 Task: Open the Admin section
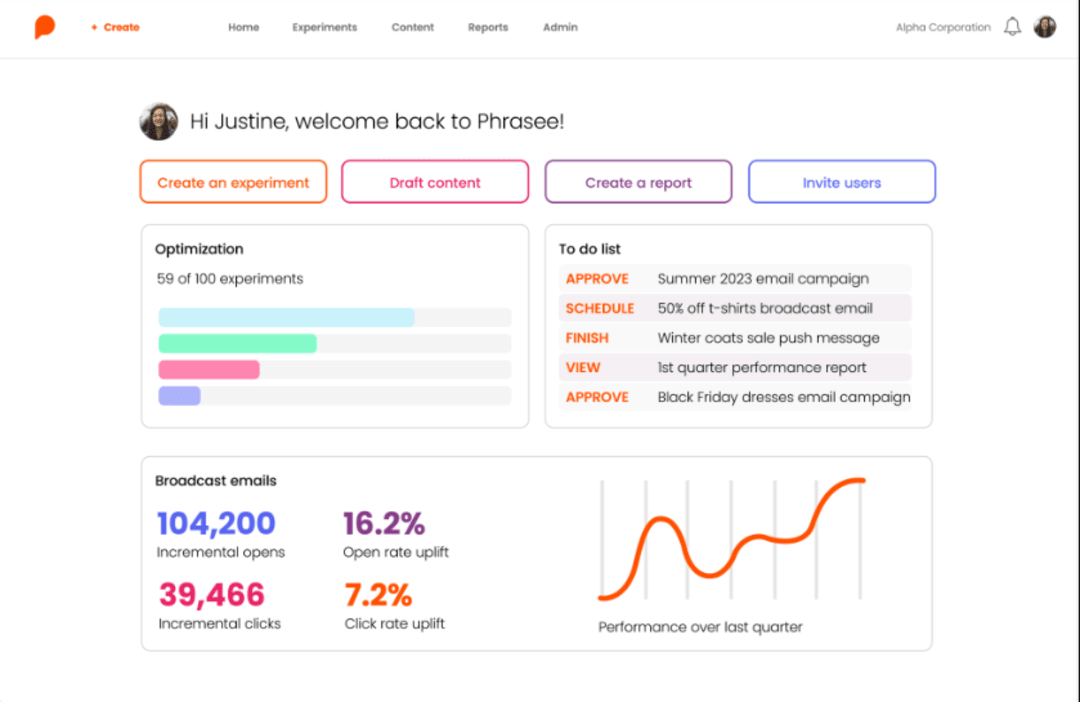click(560, 27)
